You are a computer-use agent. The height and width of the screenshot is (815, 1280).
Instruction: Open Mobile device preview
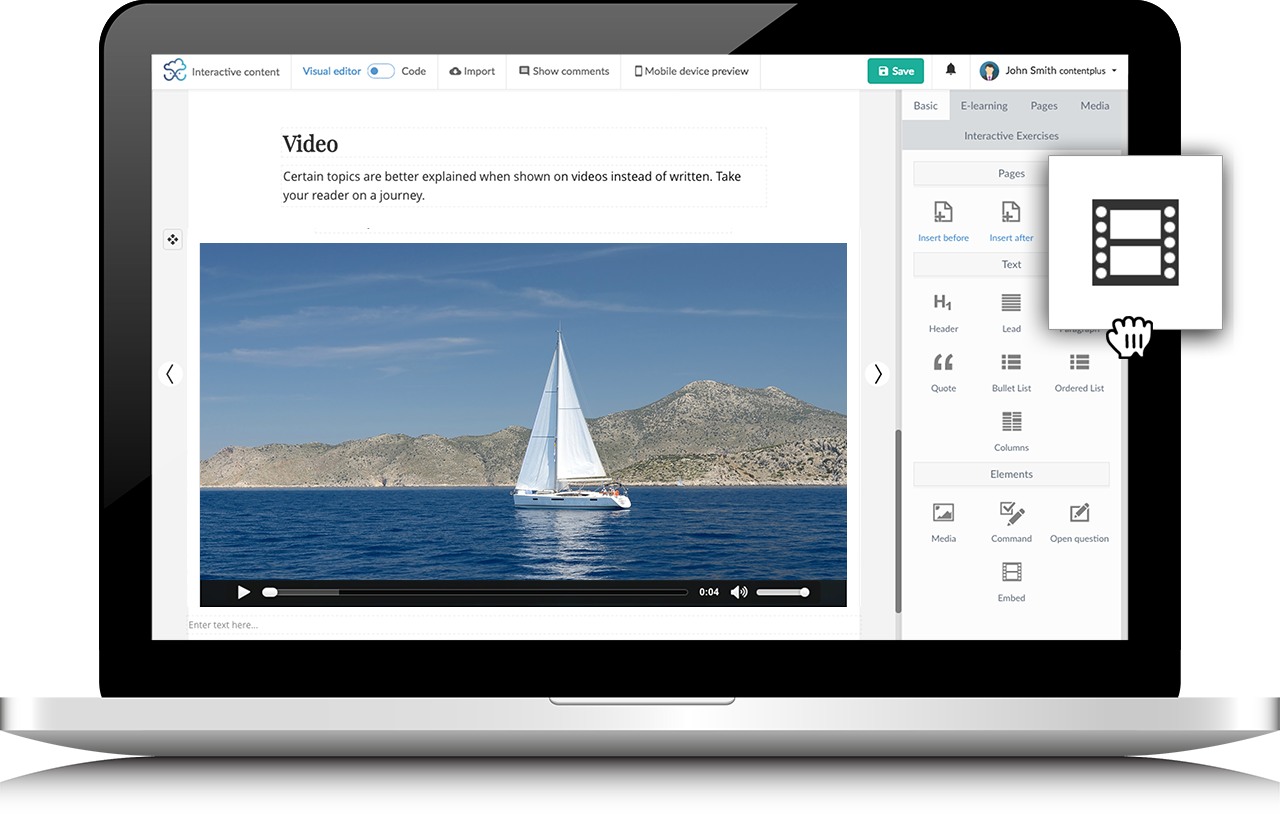pos(691,71)
